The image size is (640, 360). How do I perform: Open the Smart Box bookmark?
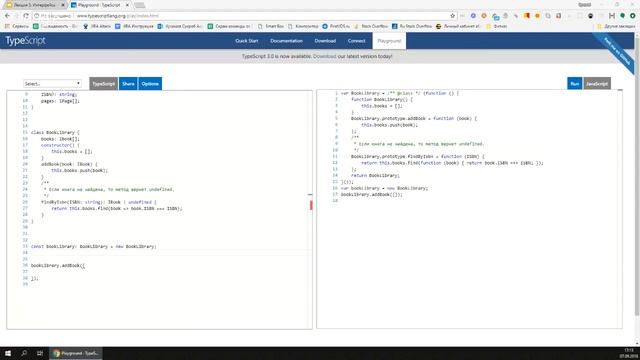(x=271, y=26)
